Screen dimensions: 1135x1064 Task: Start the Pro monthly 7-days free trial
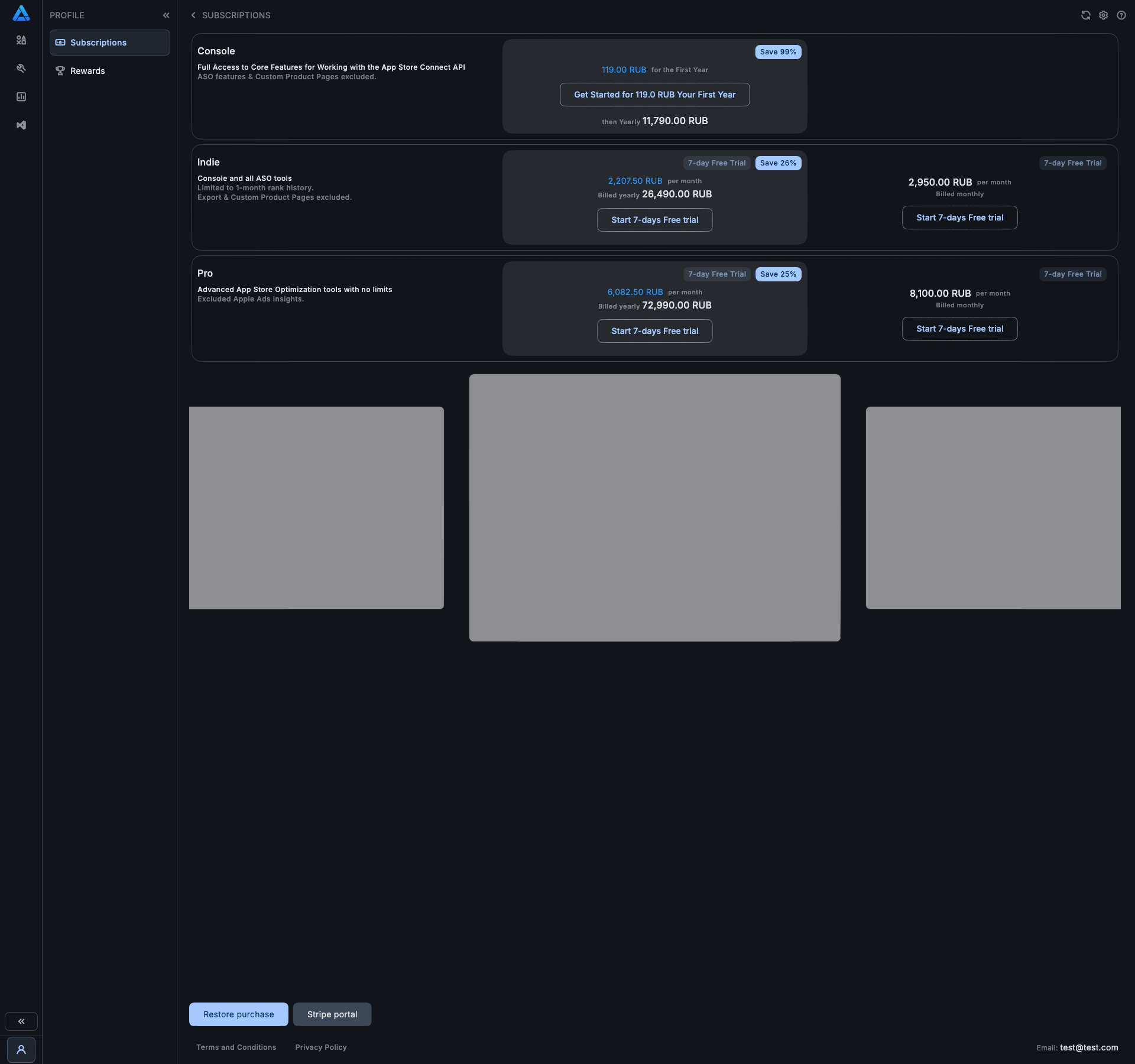click(x=959, y=329)
